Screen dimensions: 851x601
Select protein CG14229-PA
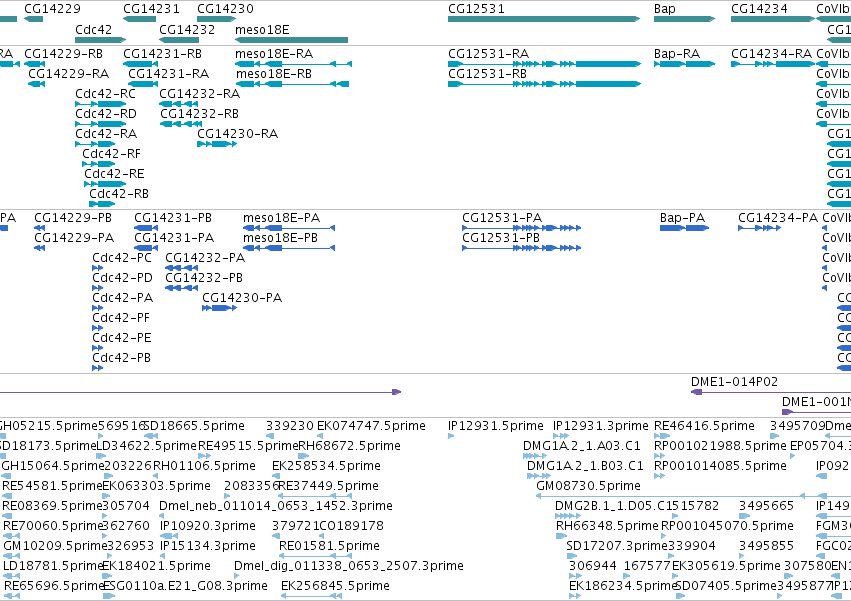(74, 238)
